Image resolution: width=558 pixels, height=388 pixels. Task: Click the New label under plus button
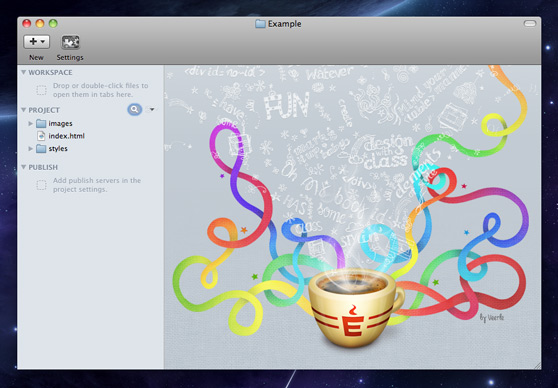[36, 57]
